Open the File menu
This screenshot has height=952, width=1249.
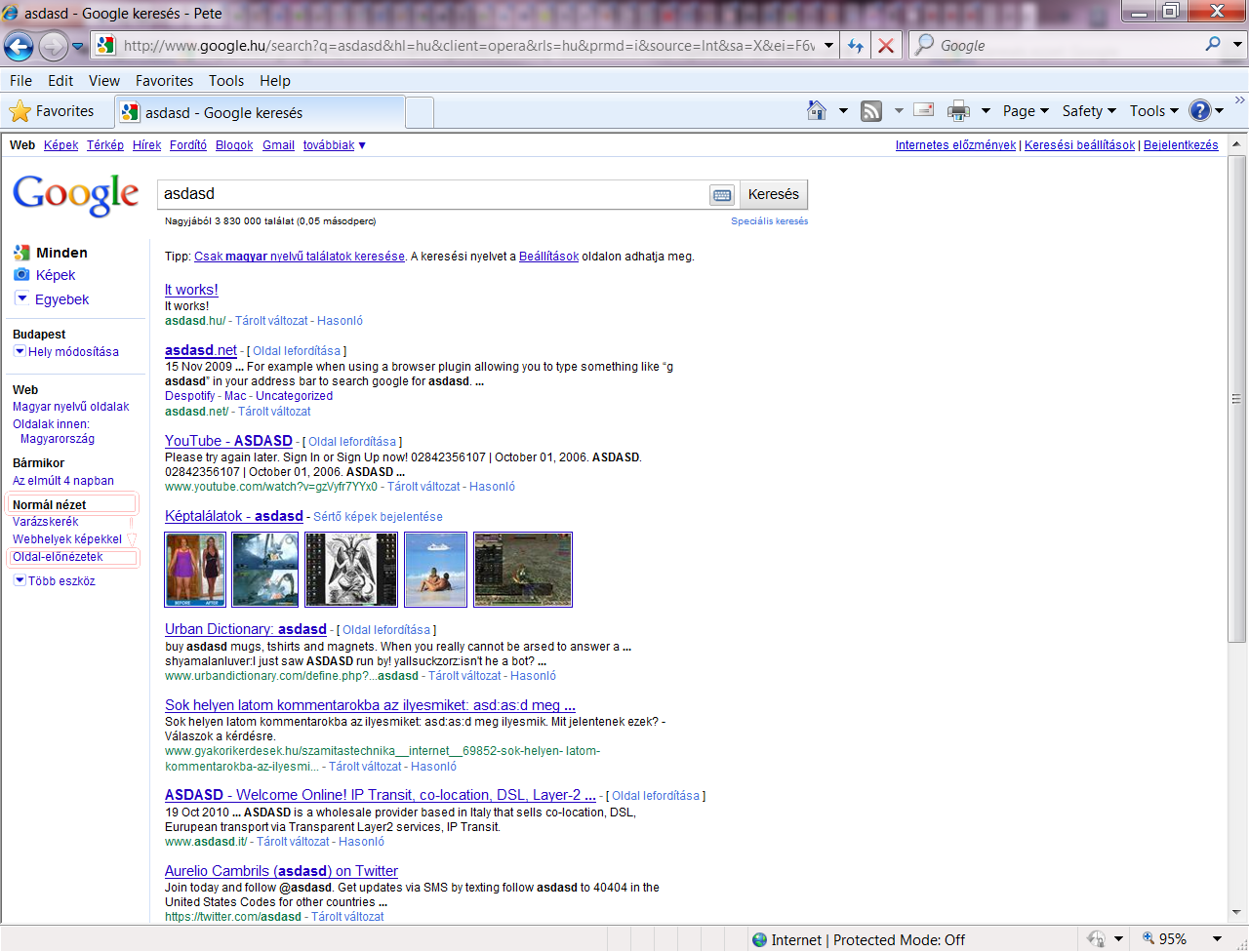[x=20, y=81]
